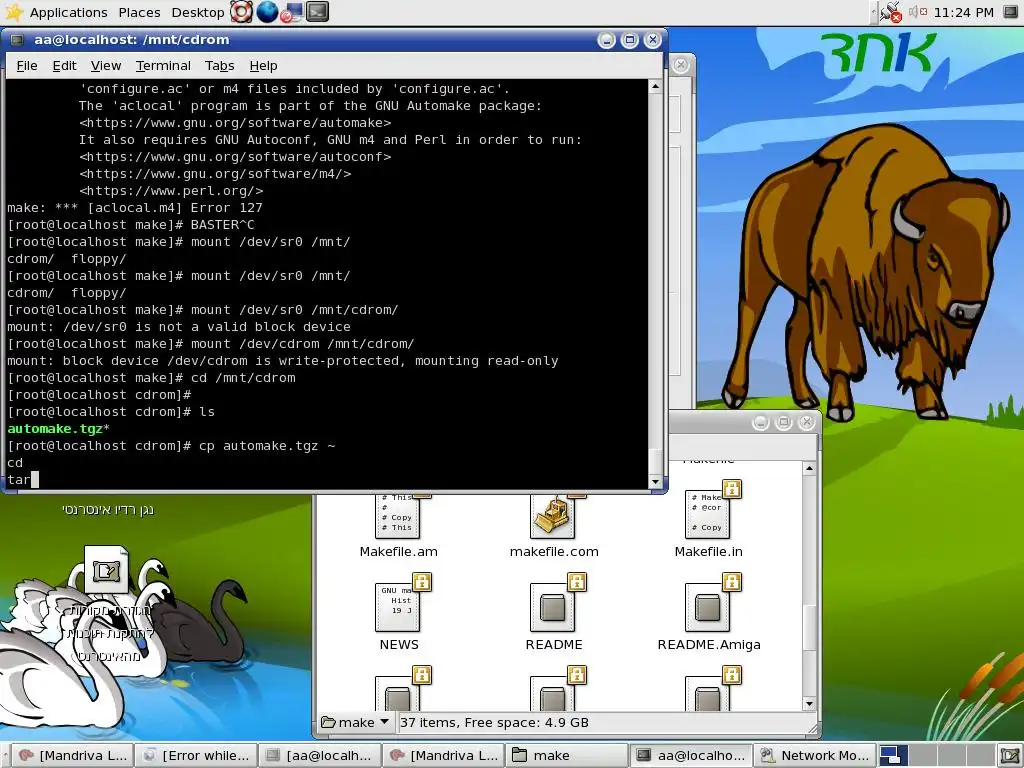Image resolution: width=1024 pixels, height=768 pixels.
Task: Open makefile.com bulldozer icon
Action: click(x=554, y=516)
